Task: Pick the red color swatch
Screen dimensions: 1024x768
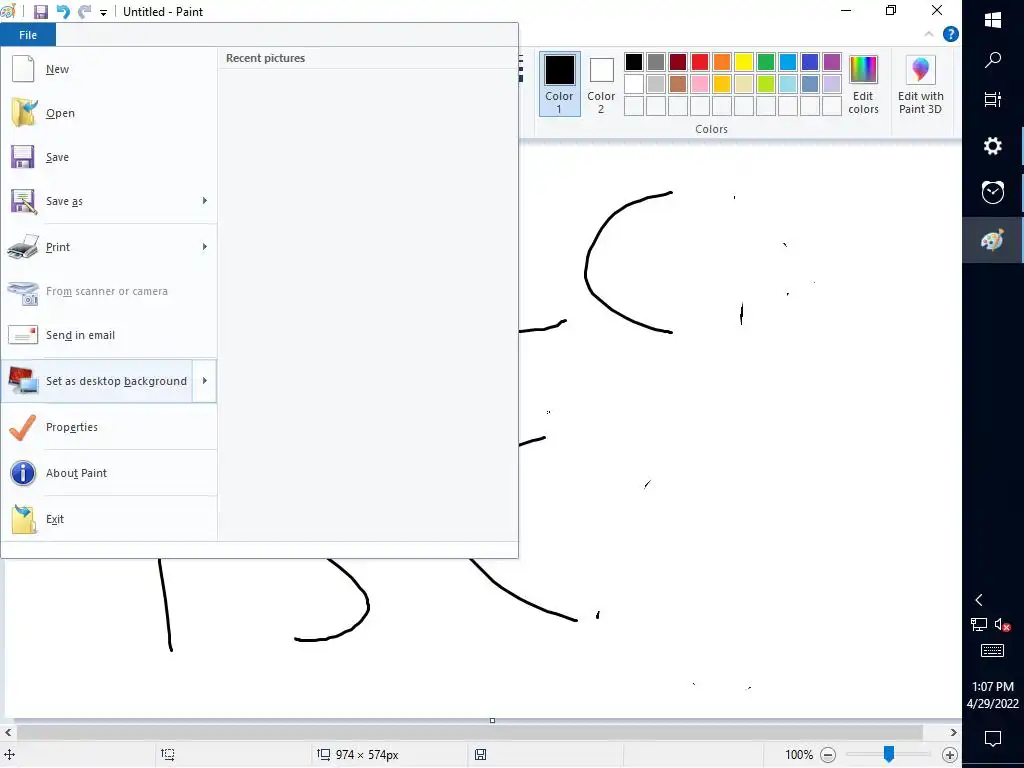Action: (x=699, y=62)
